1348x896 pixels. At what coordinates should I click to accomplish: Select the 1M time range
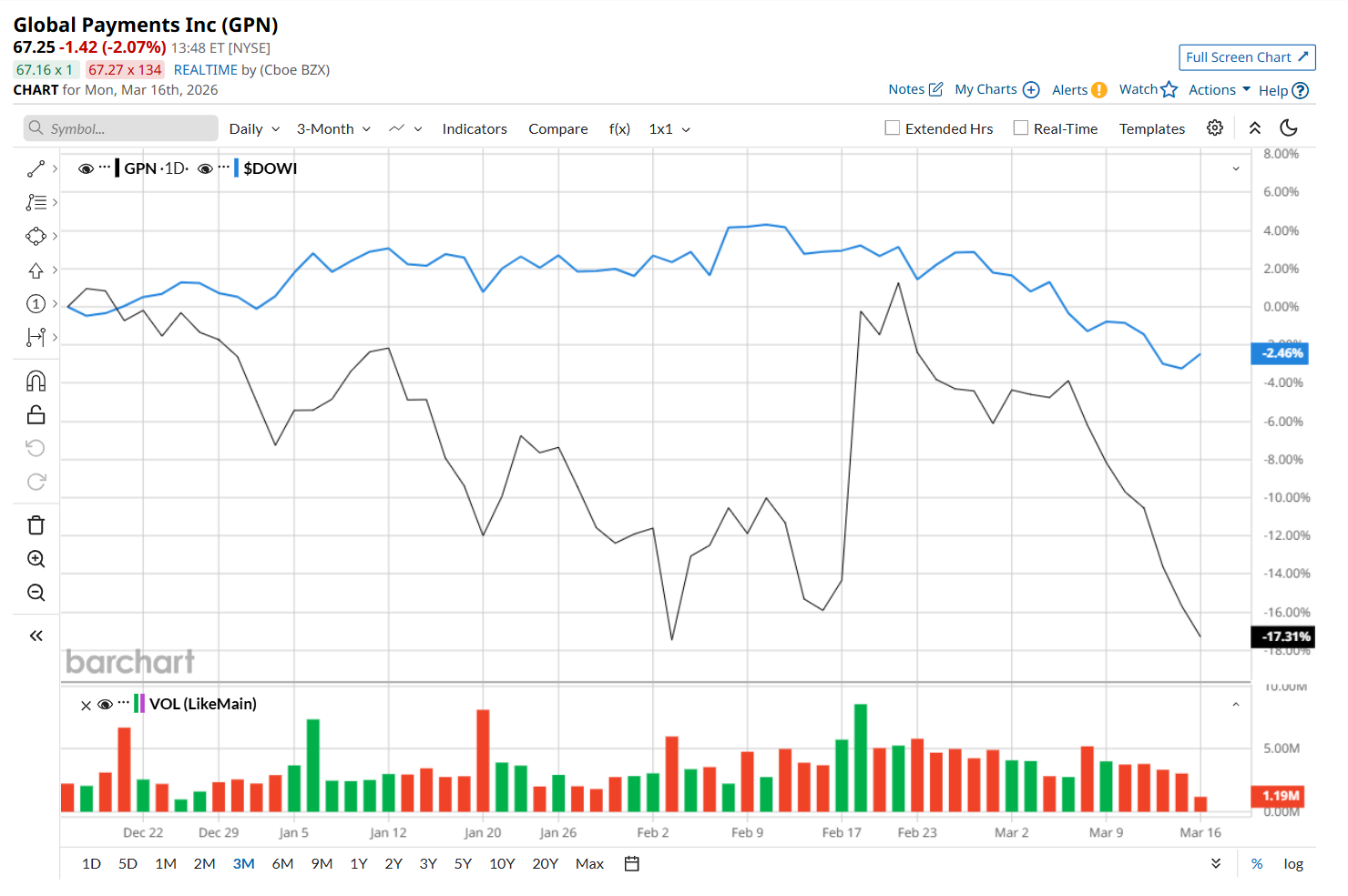pos(166,863)
